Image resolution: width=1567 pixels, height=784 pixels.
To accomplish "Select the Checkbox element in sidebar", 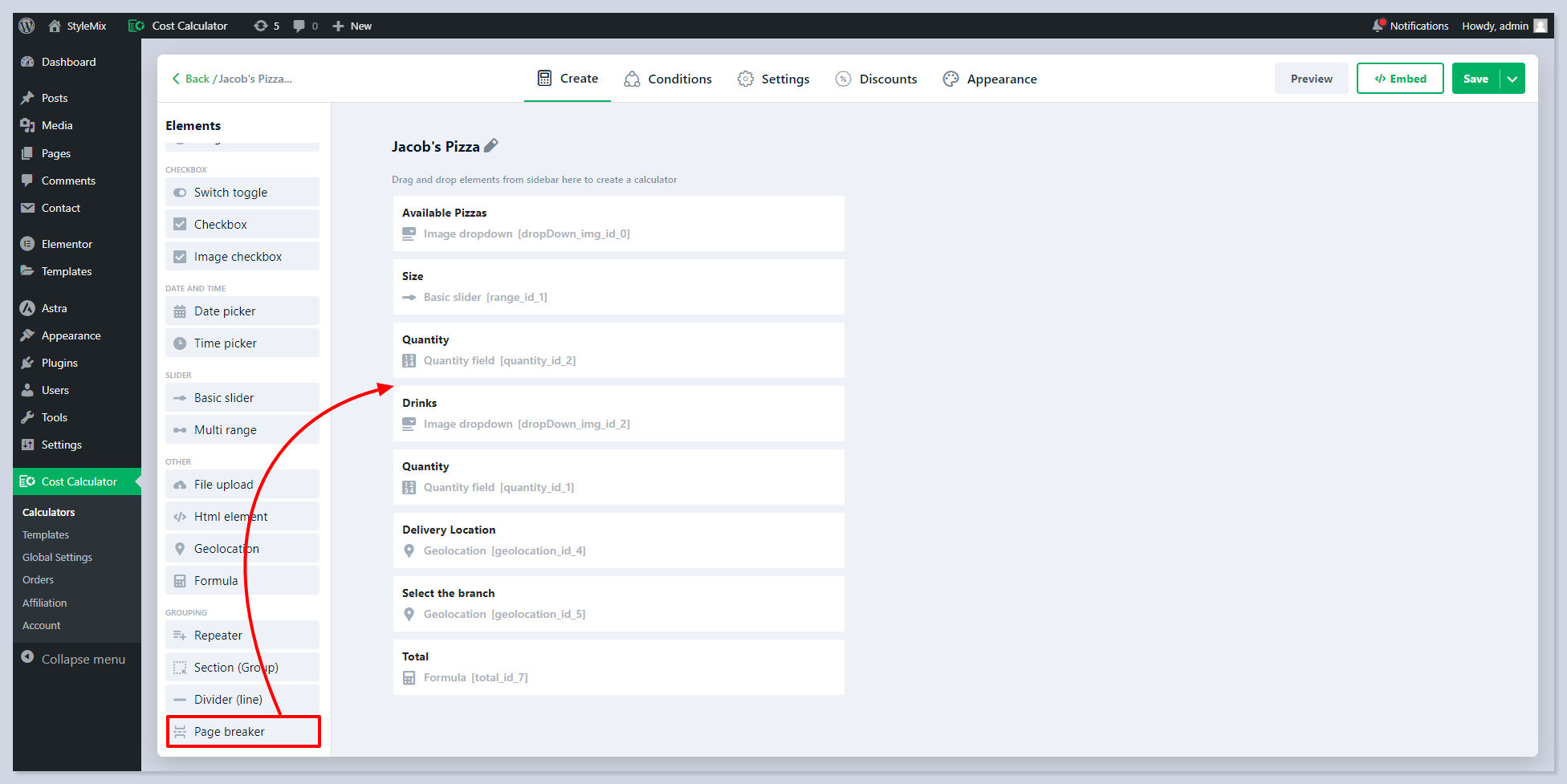I will [x=242, y=225].
